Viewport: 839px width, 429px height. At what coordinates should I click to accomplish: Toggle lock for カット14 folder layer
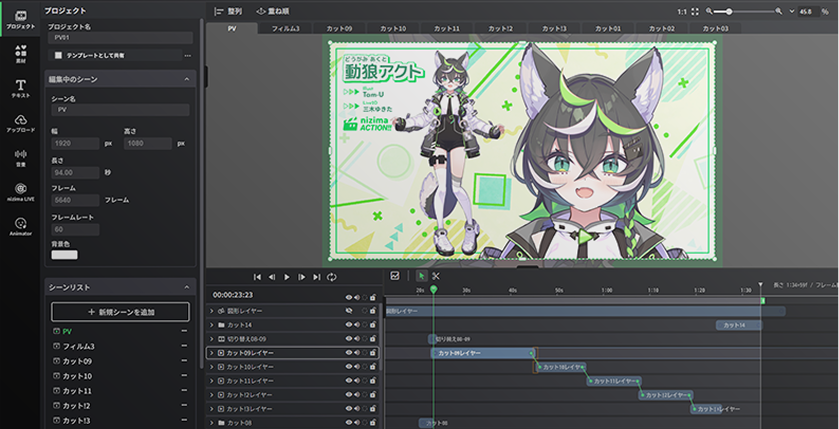(372, 325)
